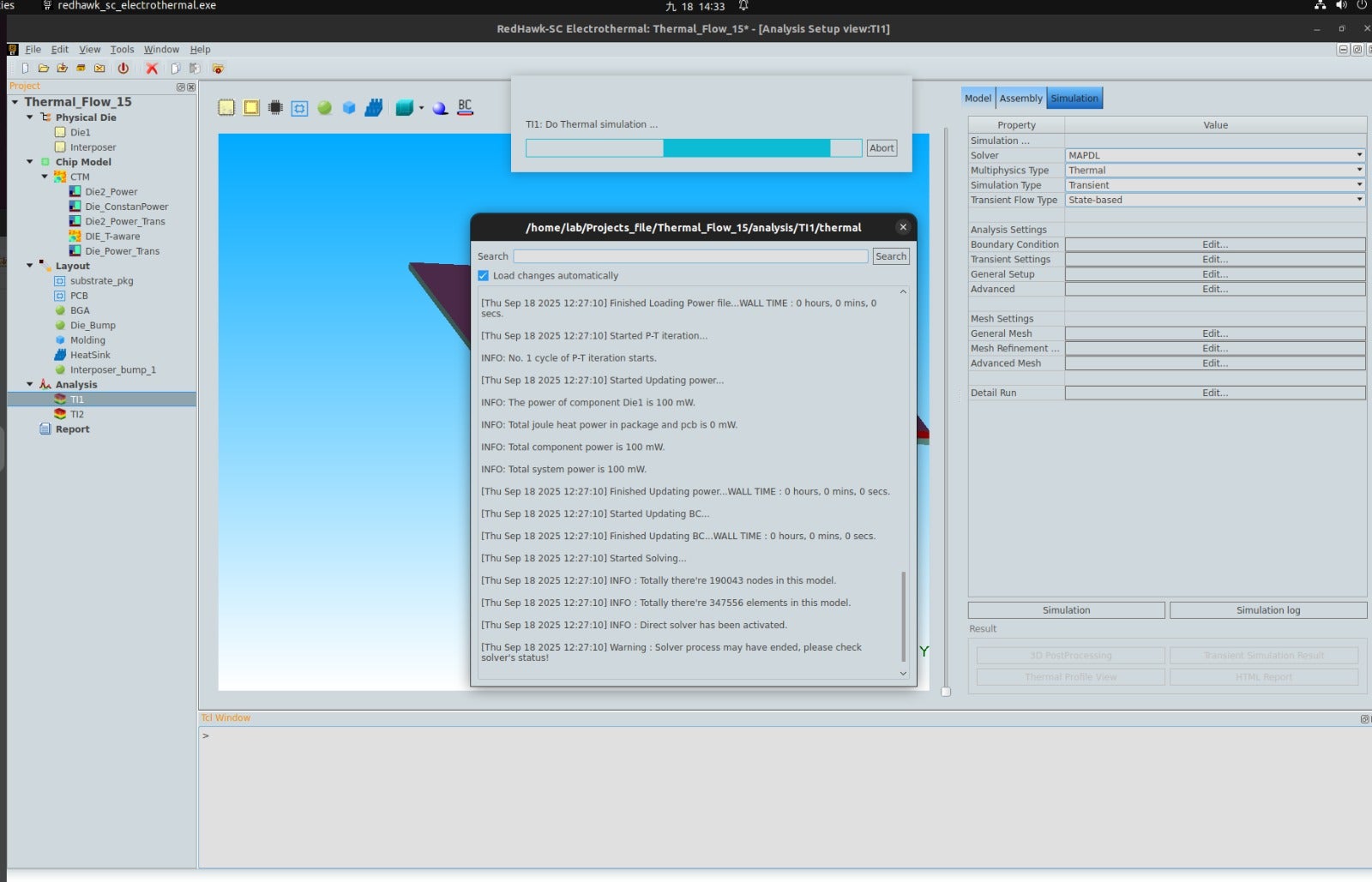
Task: Click the teal 3D box view icon
Action: pyautogui.click(x=405, y=108)
